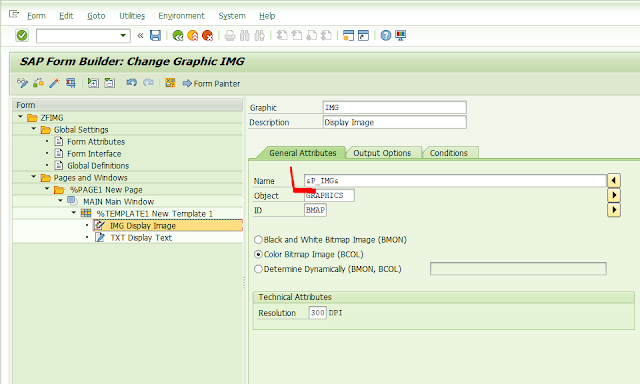Click the arrow button beside ID field
Viewport: 640px width, 384px height.
coord(614,210)
